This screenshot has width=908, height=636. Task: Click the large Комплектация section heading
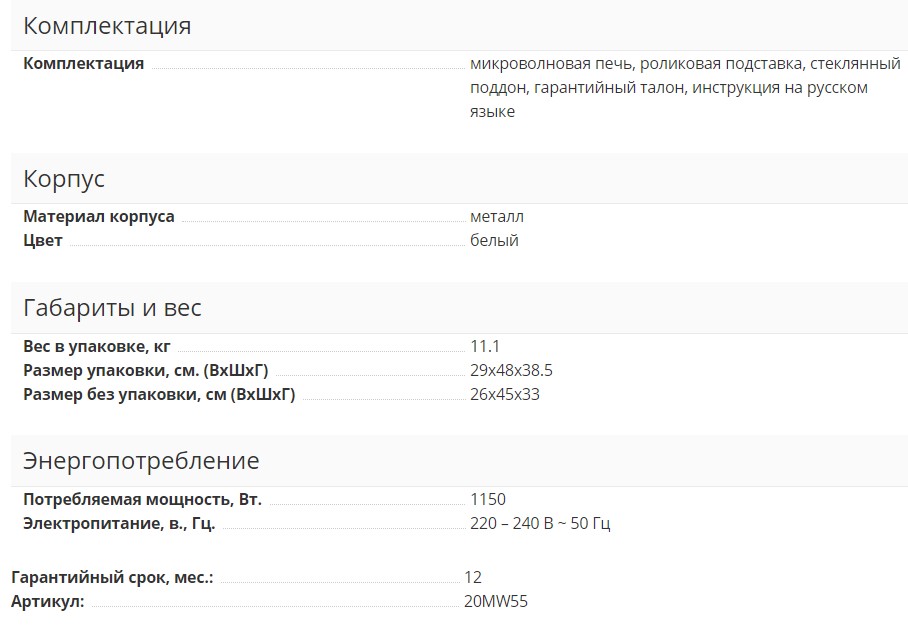pyautogui.click(x=107, y=26)
